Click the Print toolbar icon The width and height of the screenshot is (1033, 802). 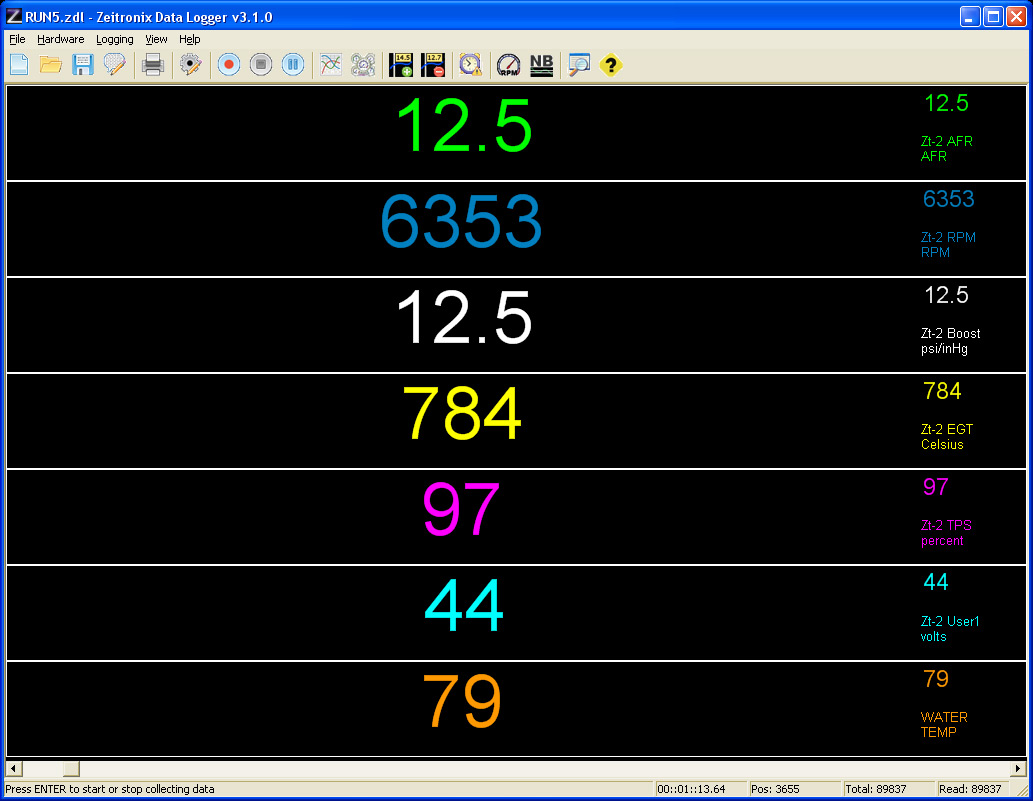(152, 65)
